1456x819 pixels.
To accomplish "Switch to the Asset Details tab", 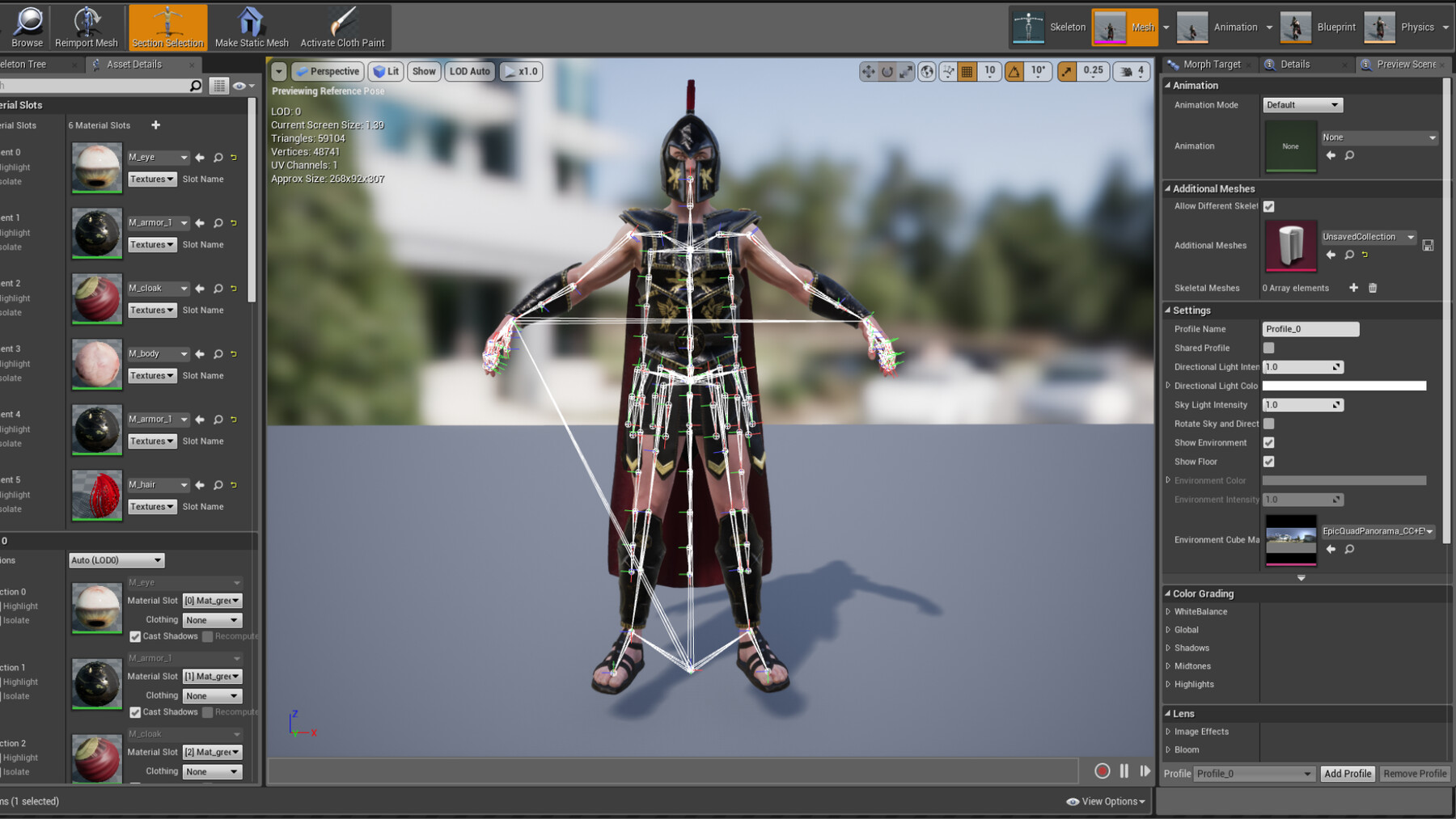I will (132, 64).
